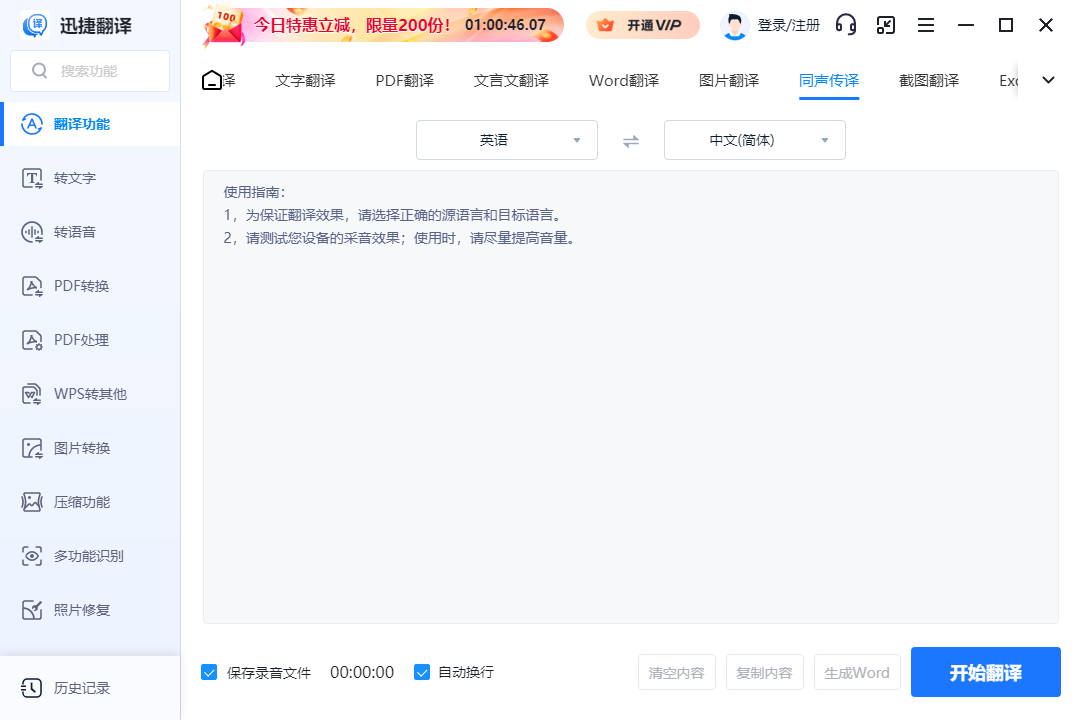Click the VIP crown icon

pyautogui.click(x=605, y=25)
